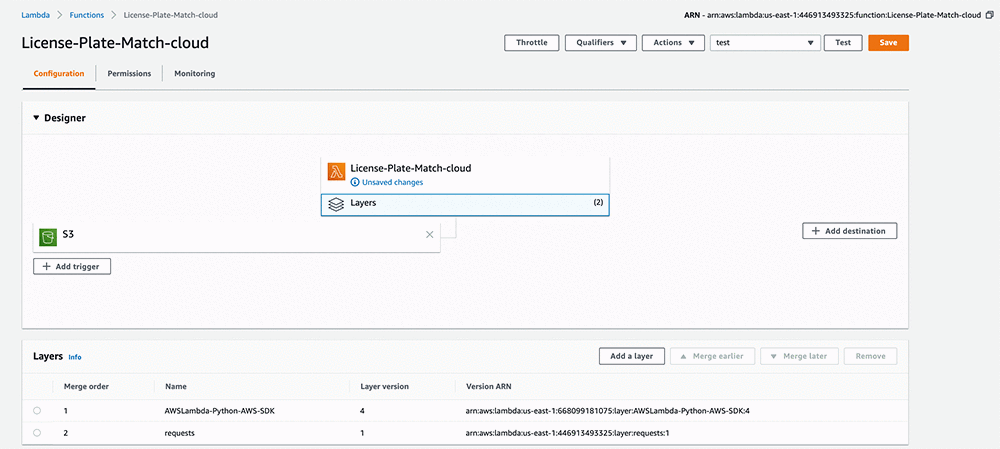Image resolution: width=1000 pixels, height=449 pixels.
Task: Click the Remove layer button
Action: (871, 357)
